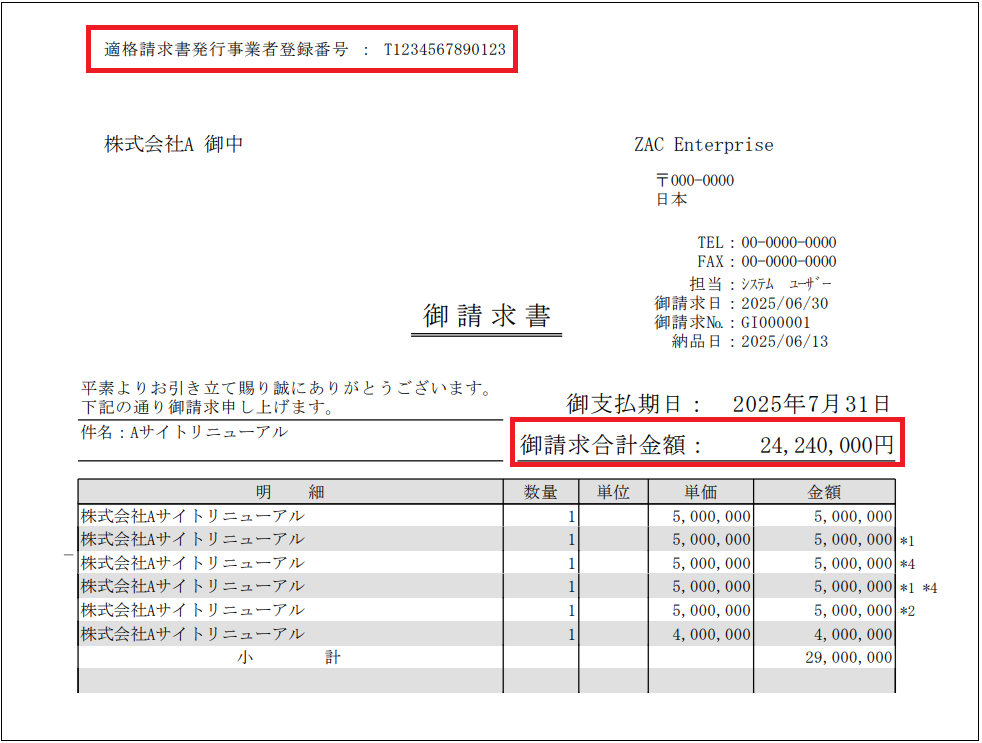Click the invoice number GI000001
Viewport: 982px width, 743px height.
tap(775, 322)
